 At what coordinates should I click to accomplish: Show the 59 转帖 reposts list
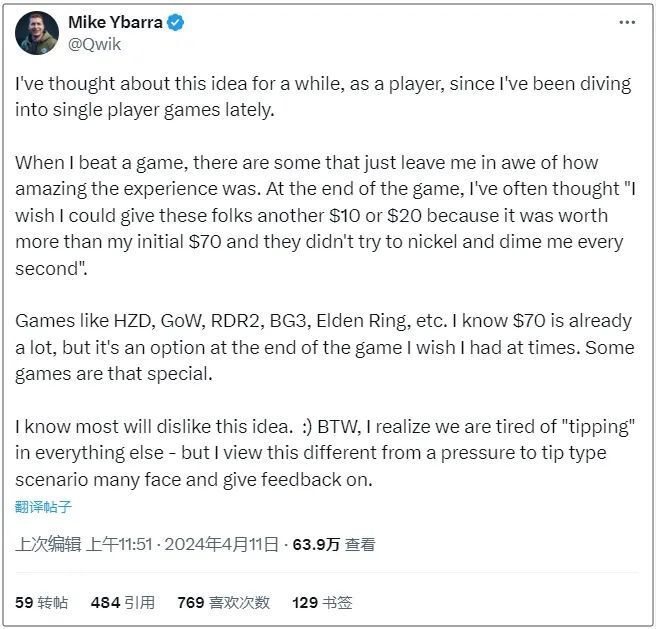coord(42,602)
